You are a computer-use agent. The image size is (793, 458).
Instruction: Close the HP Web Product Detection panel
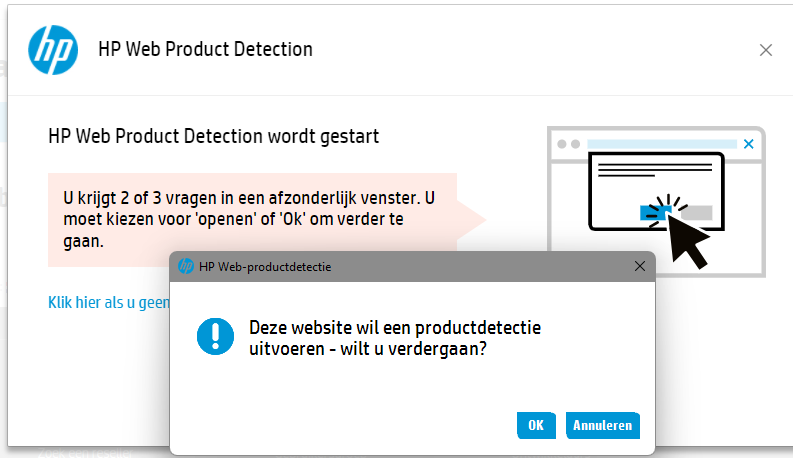click(766, 50)
